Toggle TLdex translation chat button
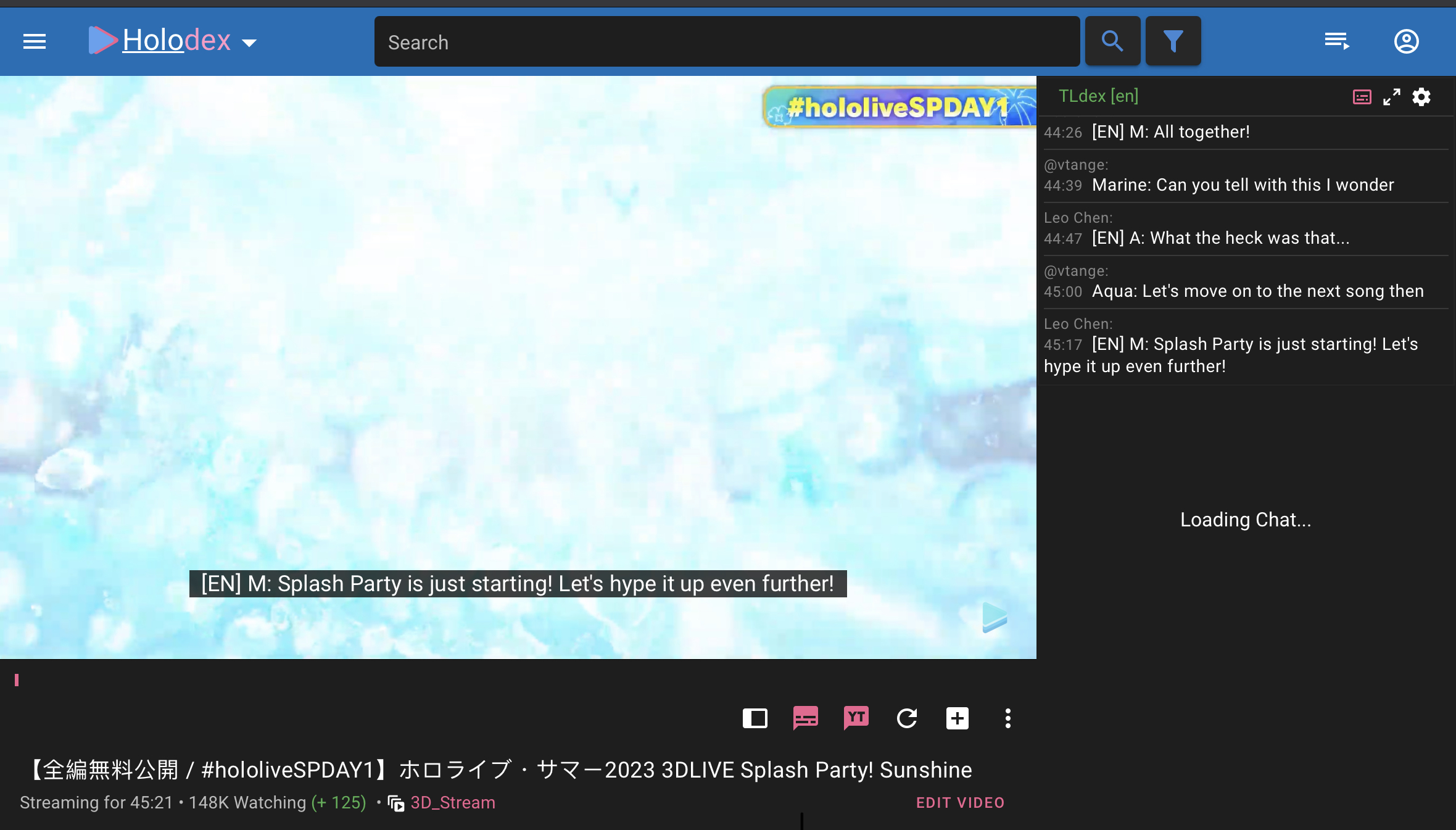This screenshot has width=1456, height=830. (x=805, y=718)
